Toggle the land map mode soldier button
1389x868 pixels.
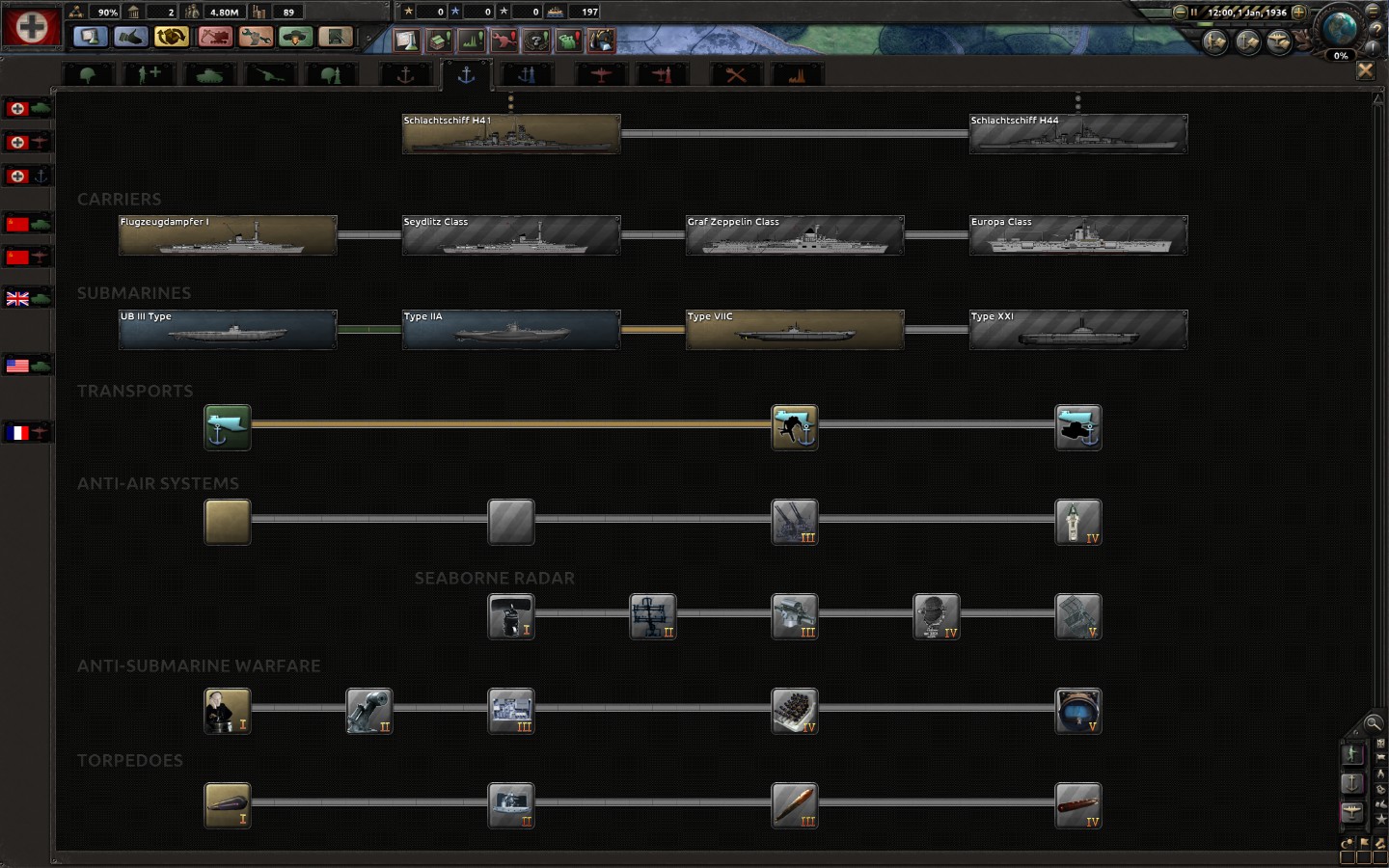pos(1352,753)
